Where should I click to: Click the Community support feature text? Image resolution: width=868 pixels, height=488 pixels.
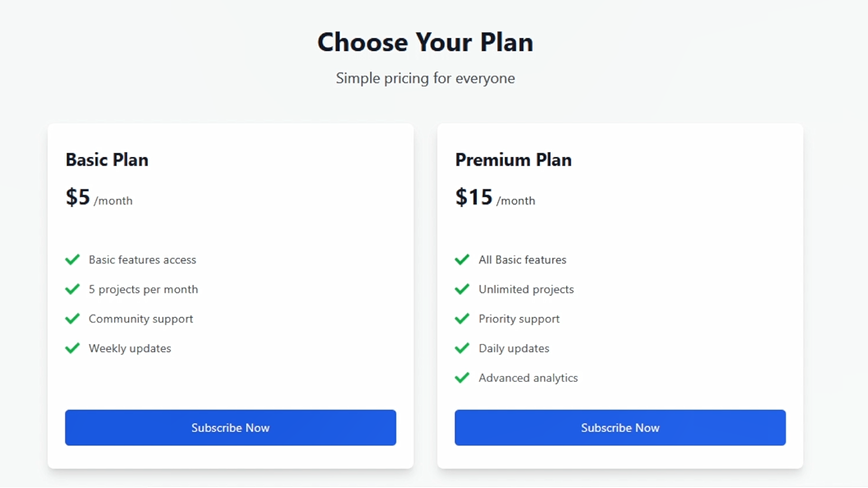141,319
